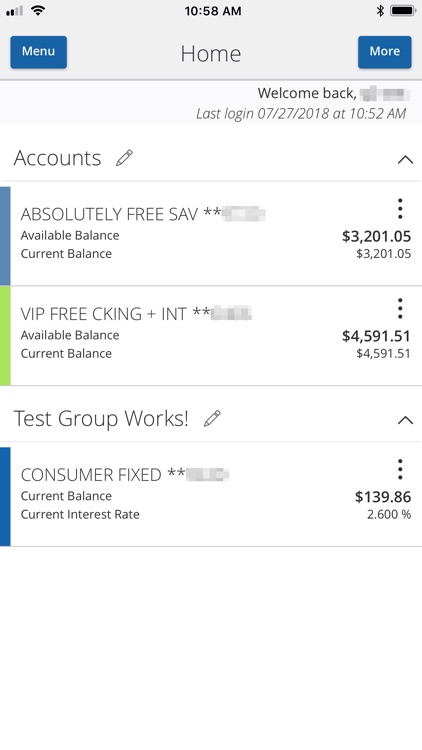The height and width of the screenshot is (750, 422).
Task: Edit the Accounts group with pencil icon
Action: 124,158
